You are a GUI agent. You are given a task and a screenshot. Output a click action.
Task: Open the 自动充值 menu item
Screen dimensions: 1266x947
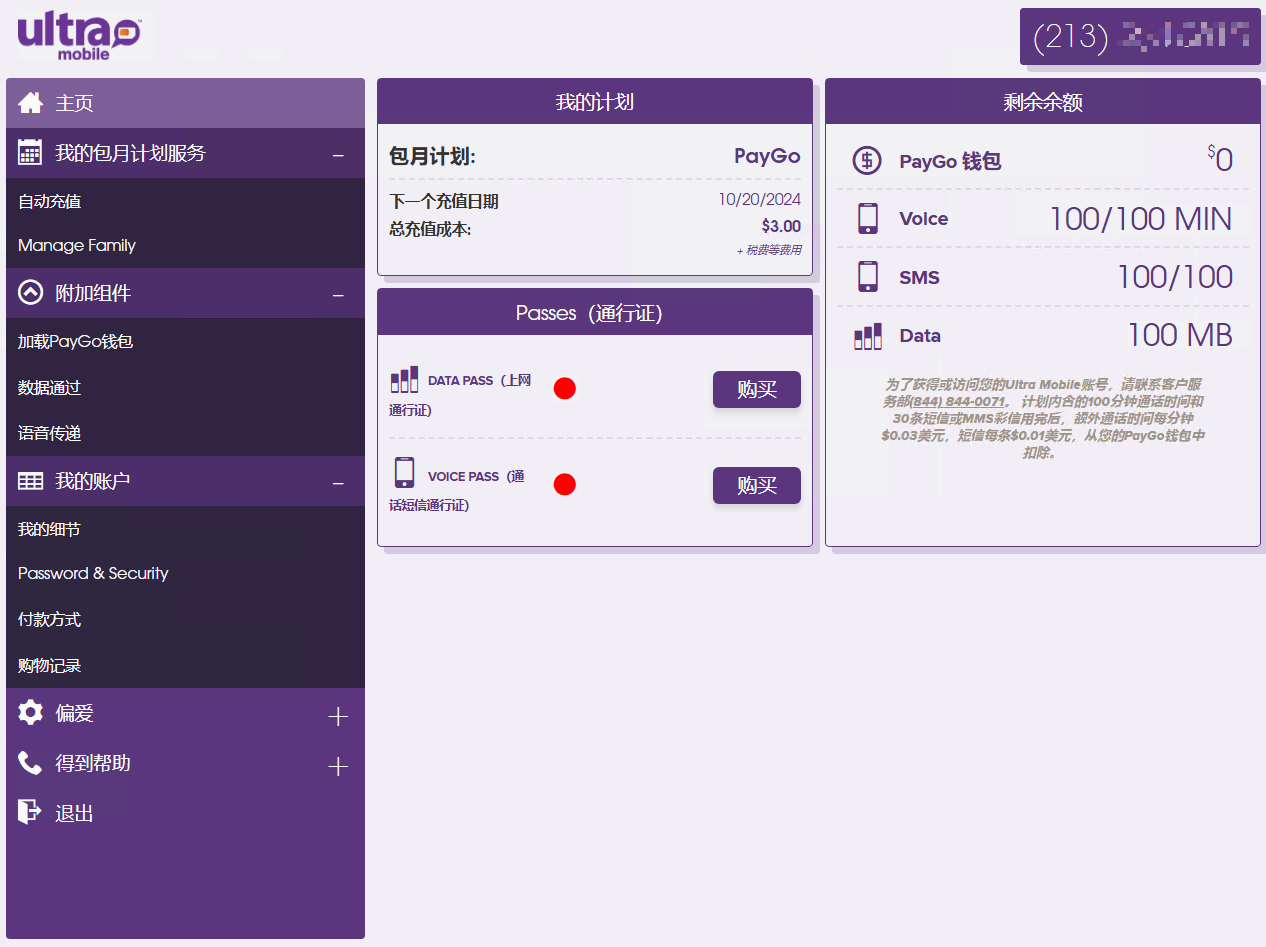(50, 202)
